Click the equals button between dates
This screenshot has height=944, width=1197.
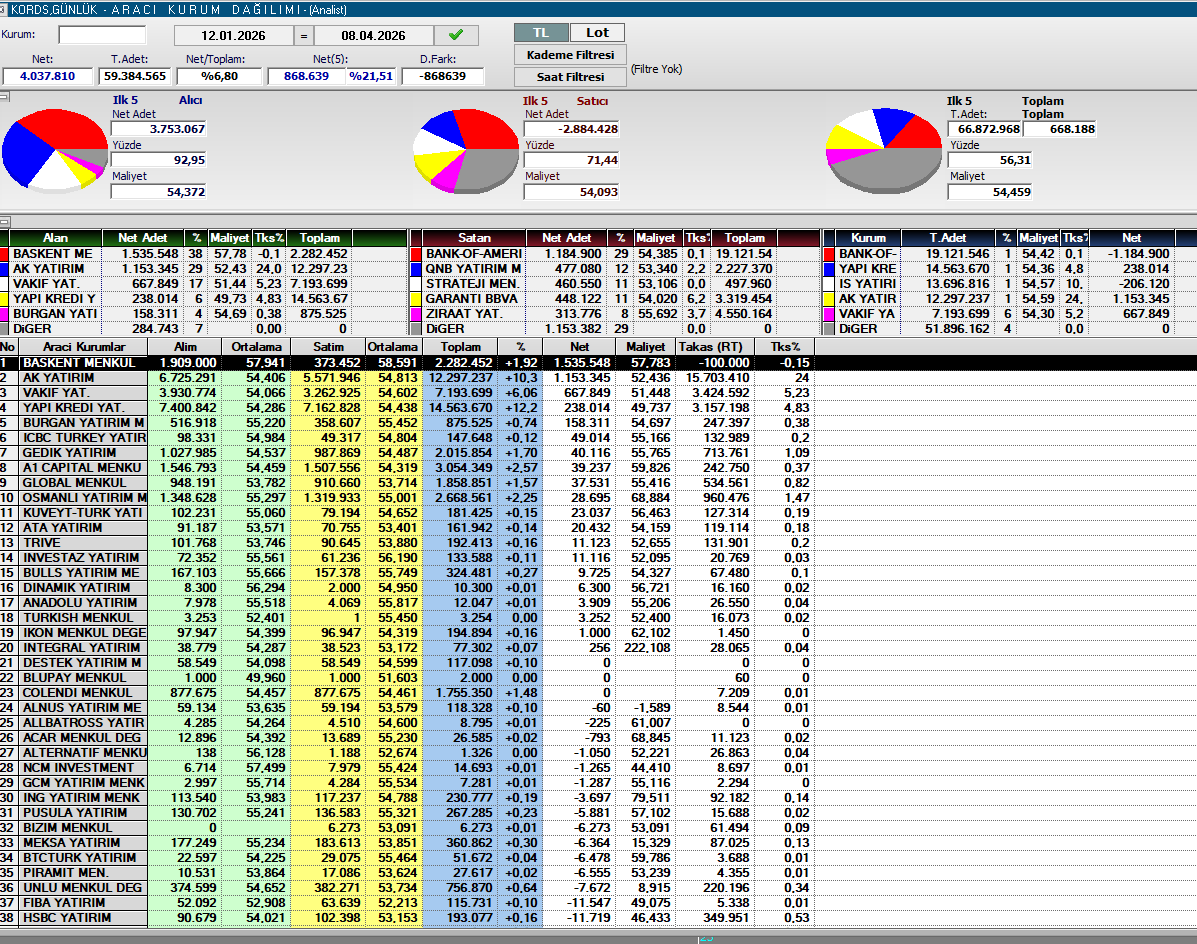pyautogui.click(x=303, y=36)
